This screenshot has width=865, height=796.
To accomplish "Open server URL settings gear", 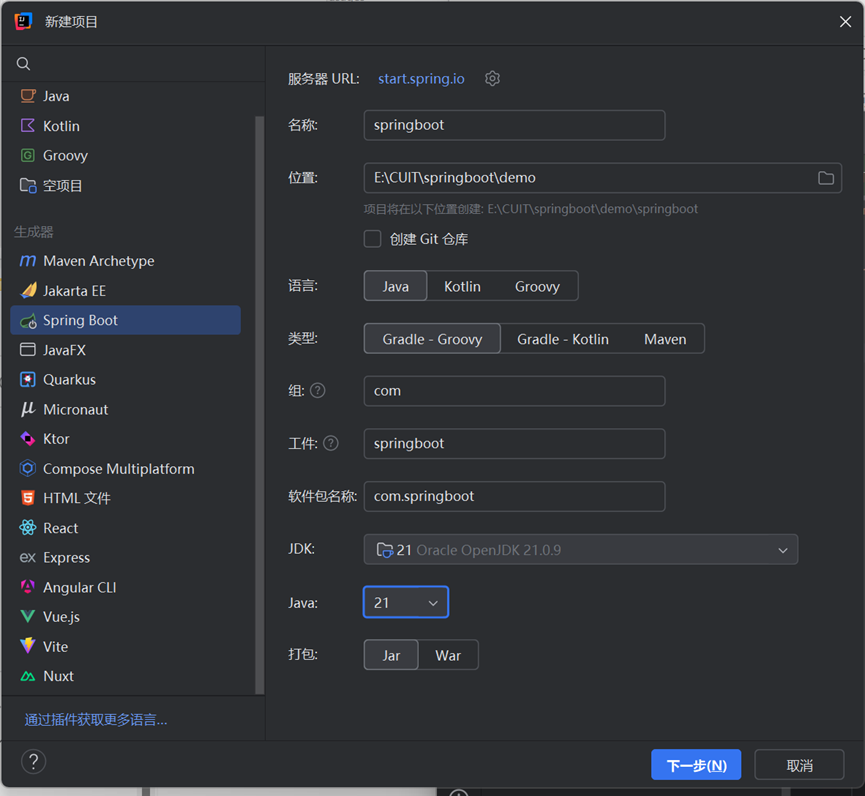I will (x=492, y=79).
